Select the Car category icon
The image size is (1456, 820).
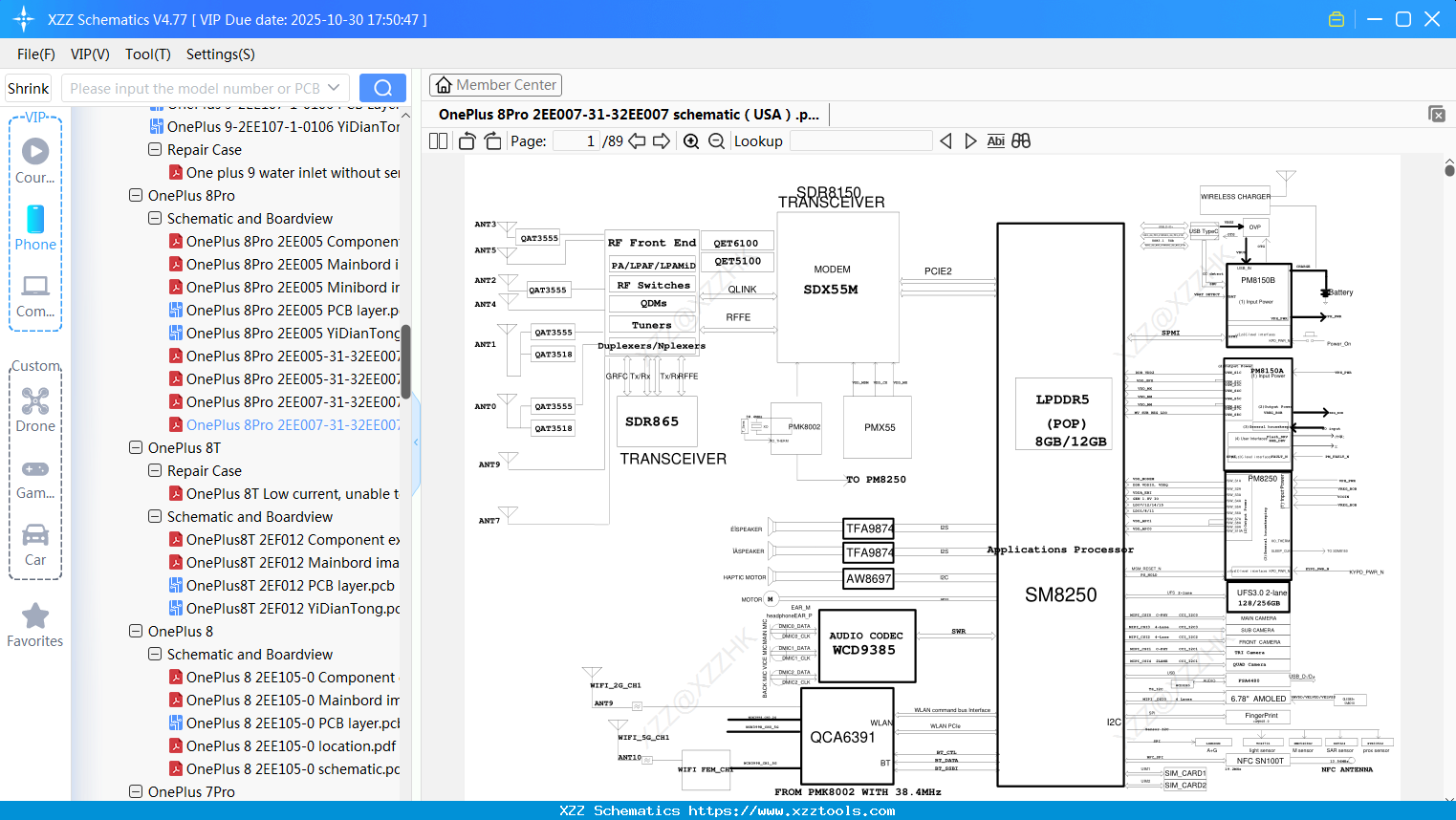pyautogui.click(x=35, y=544)
